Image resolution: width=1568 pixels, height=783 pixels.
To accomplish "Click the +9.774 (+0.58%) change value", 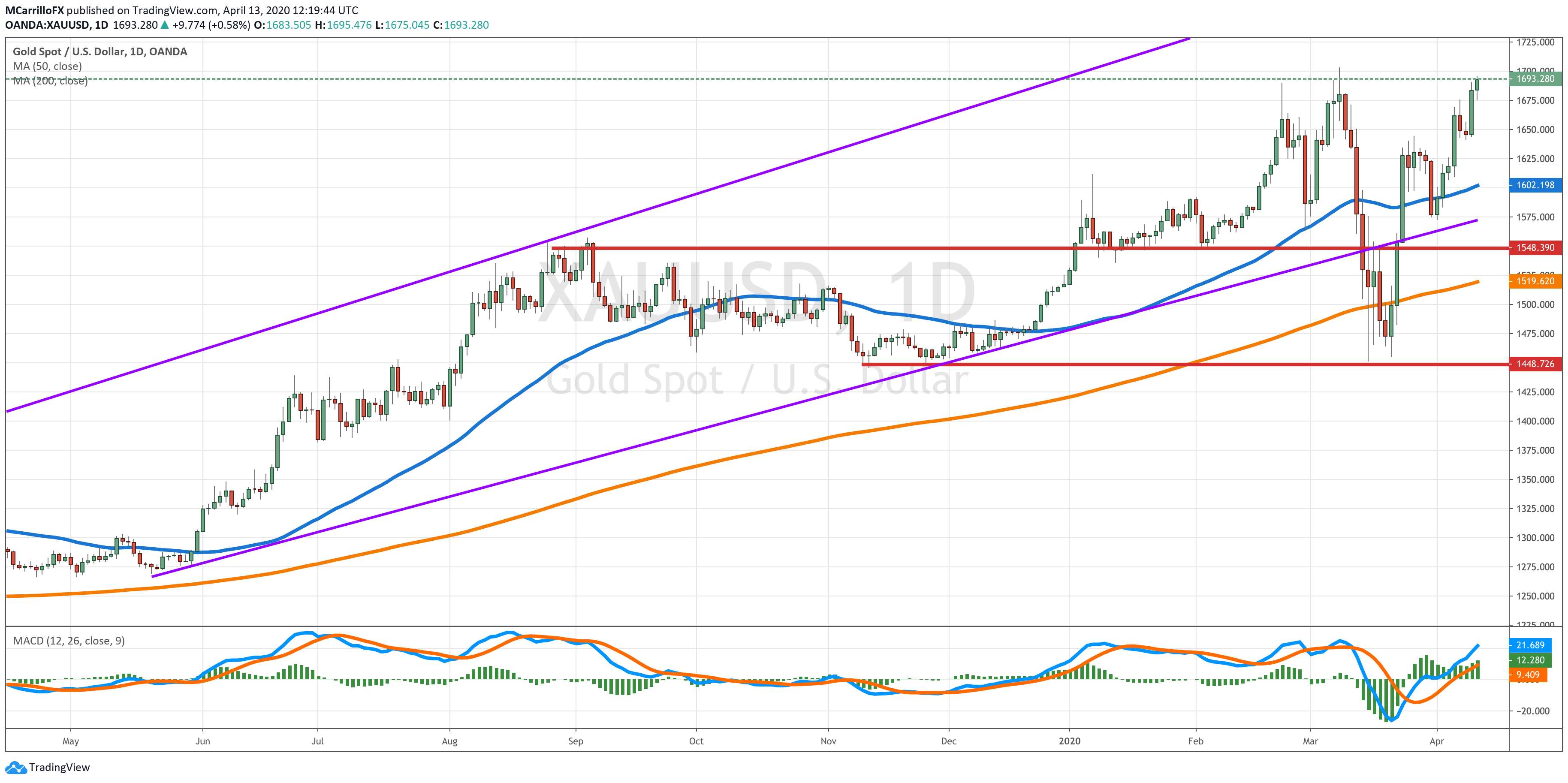I will tap(211, 25).
